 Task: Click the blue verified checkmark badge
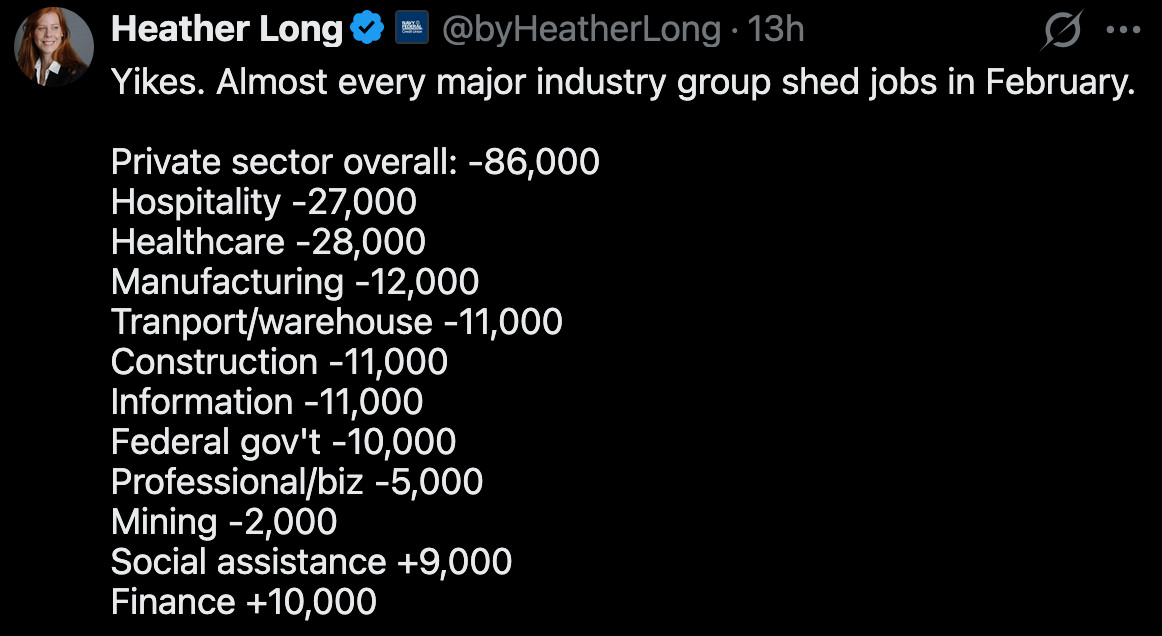[367, 30]
